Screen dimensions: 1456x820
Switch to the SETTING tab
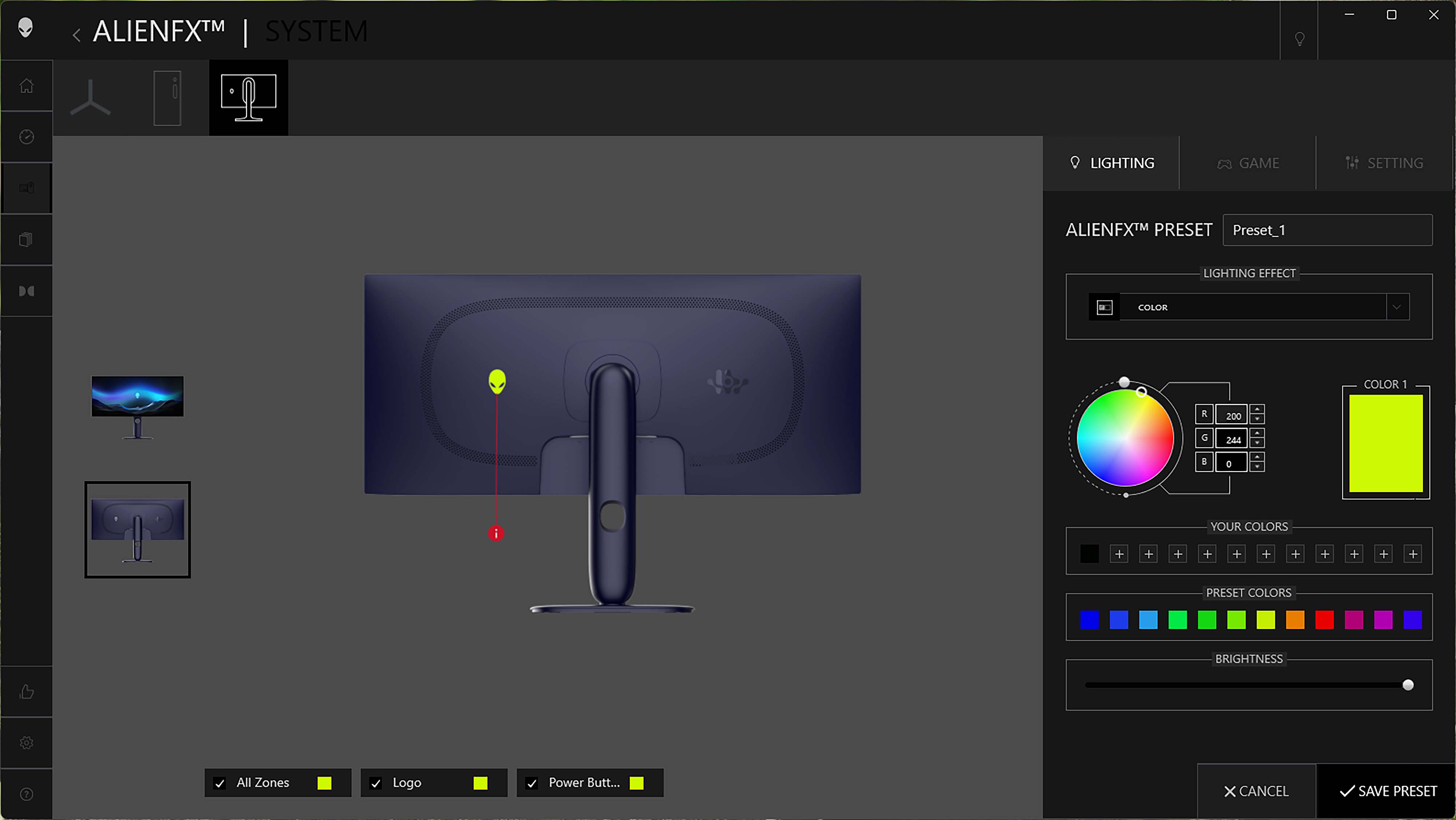tap(1384, 163)
